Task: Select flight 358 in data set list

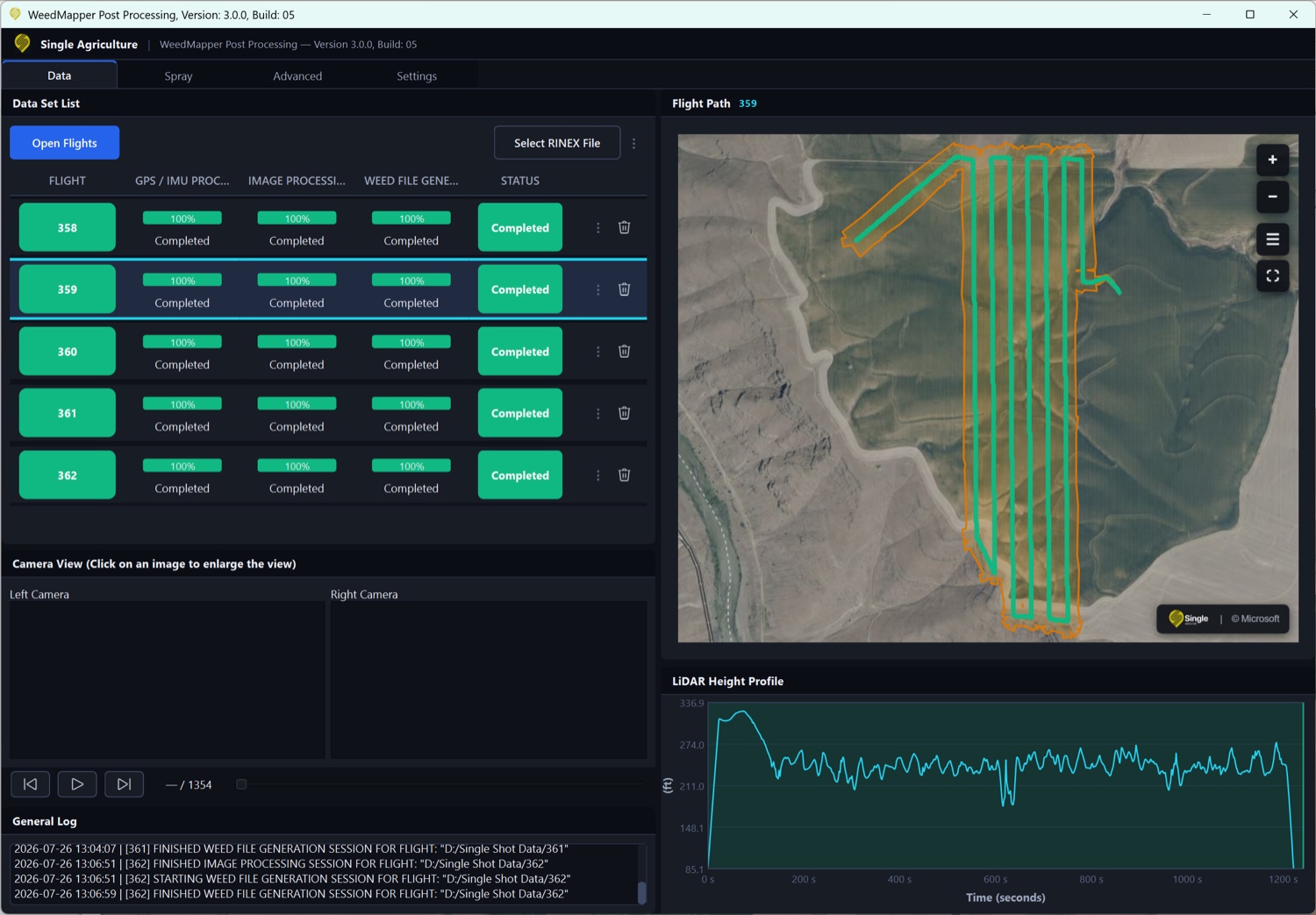Action: [x=68, y=227]
